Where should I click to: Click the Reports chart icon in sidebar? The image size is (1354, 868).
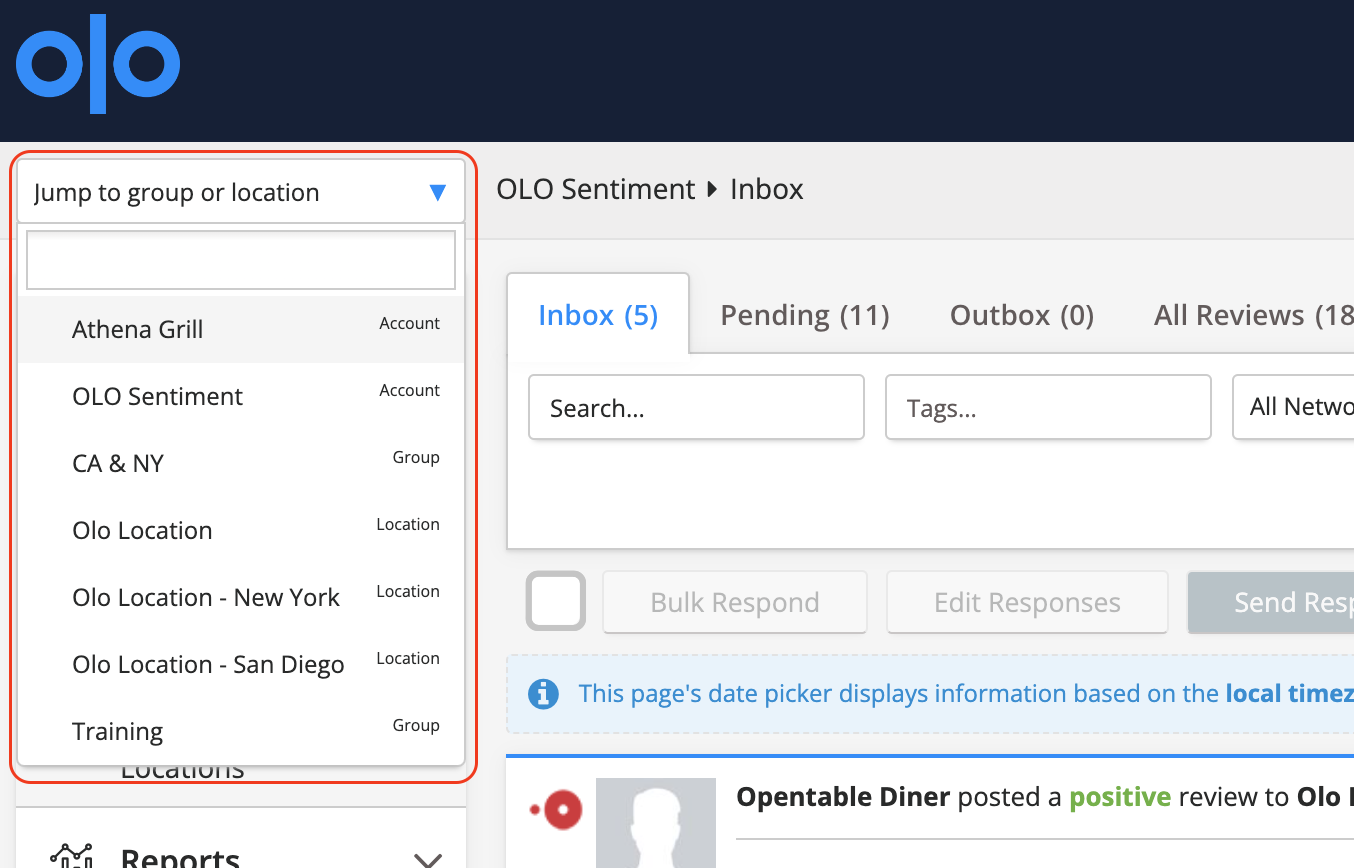click(x=70, y=856)
